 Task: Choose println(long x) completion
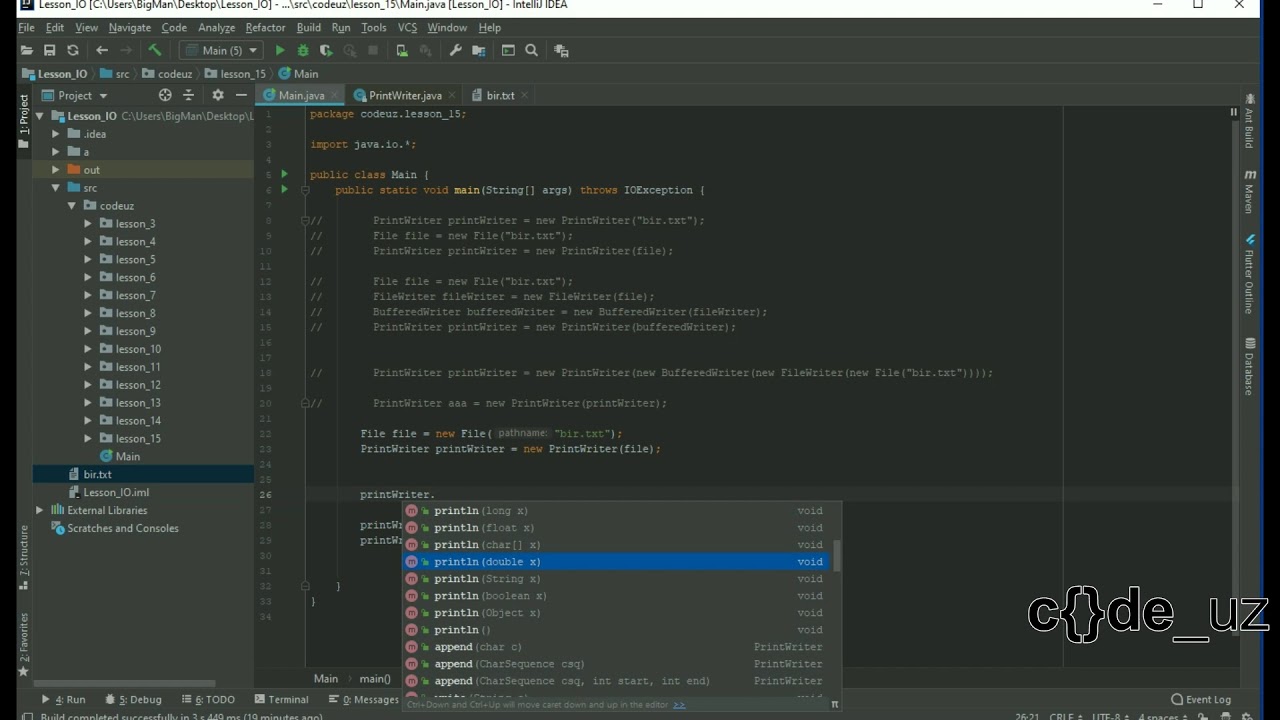coord(618,511)
